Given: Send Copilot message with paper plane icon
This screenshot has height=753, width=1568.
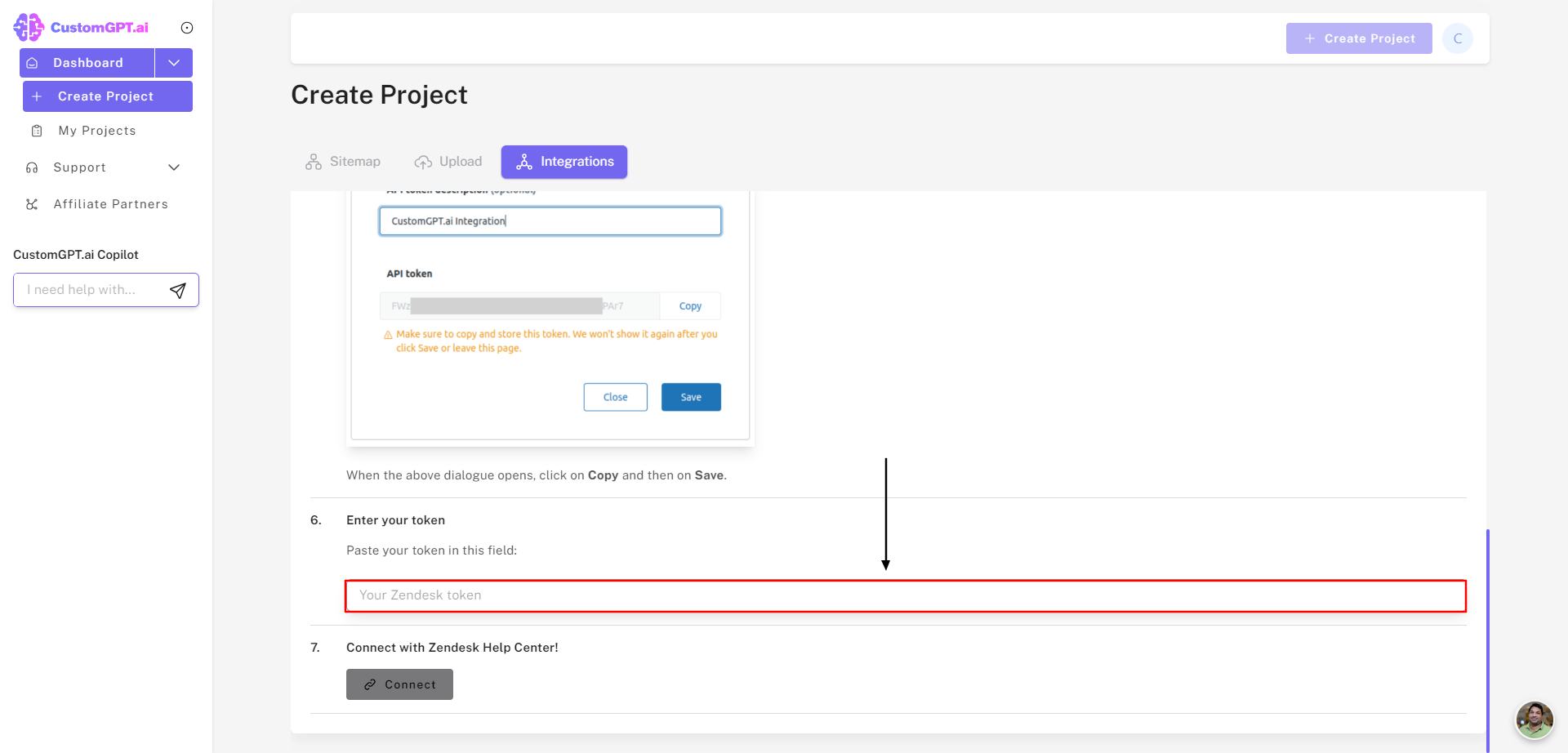Looking at the screenshot, I should coord(178,290).
